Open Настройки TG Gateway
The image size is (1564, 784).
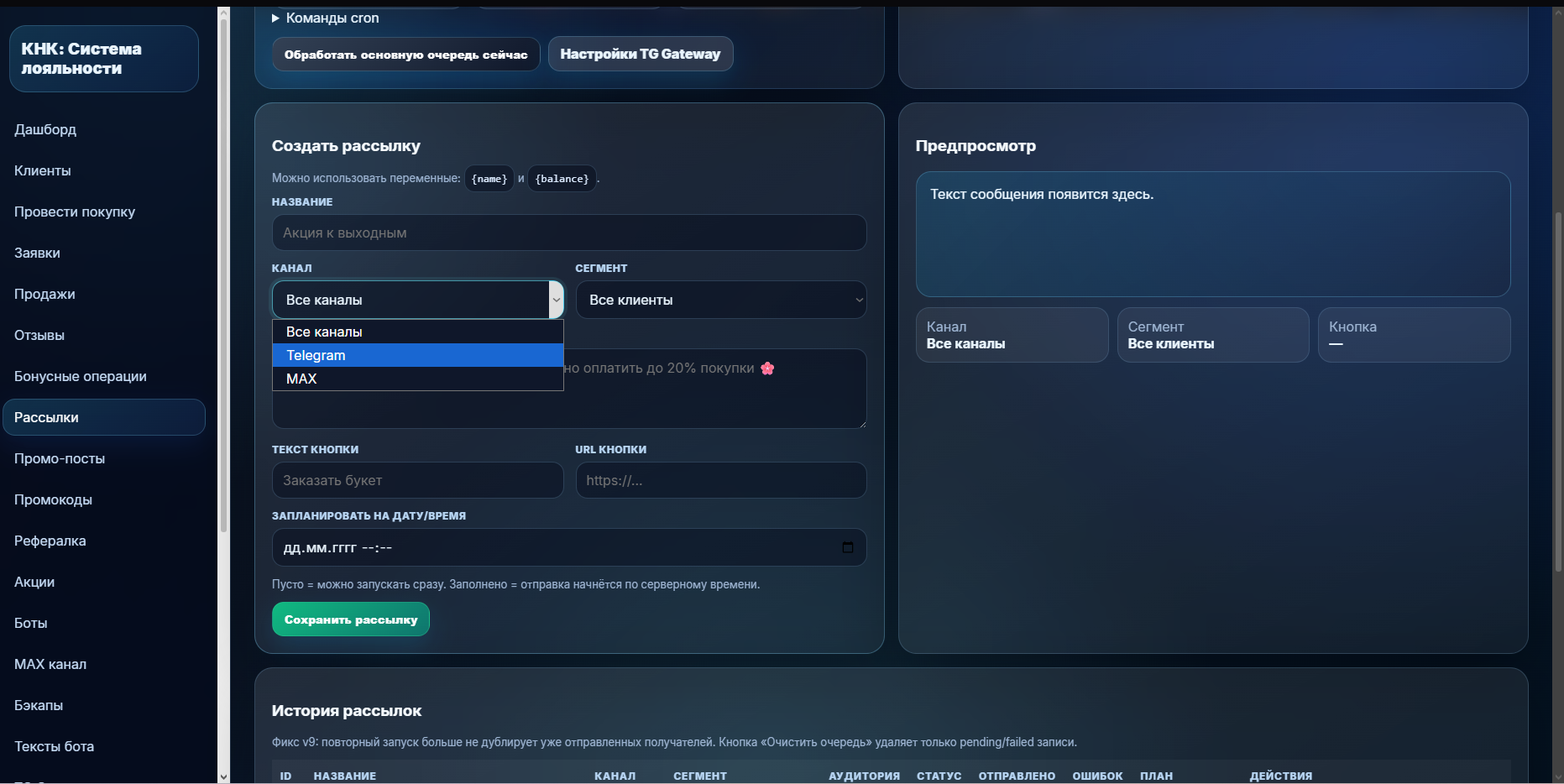pyautogui.click(x=641, y=54)
